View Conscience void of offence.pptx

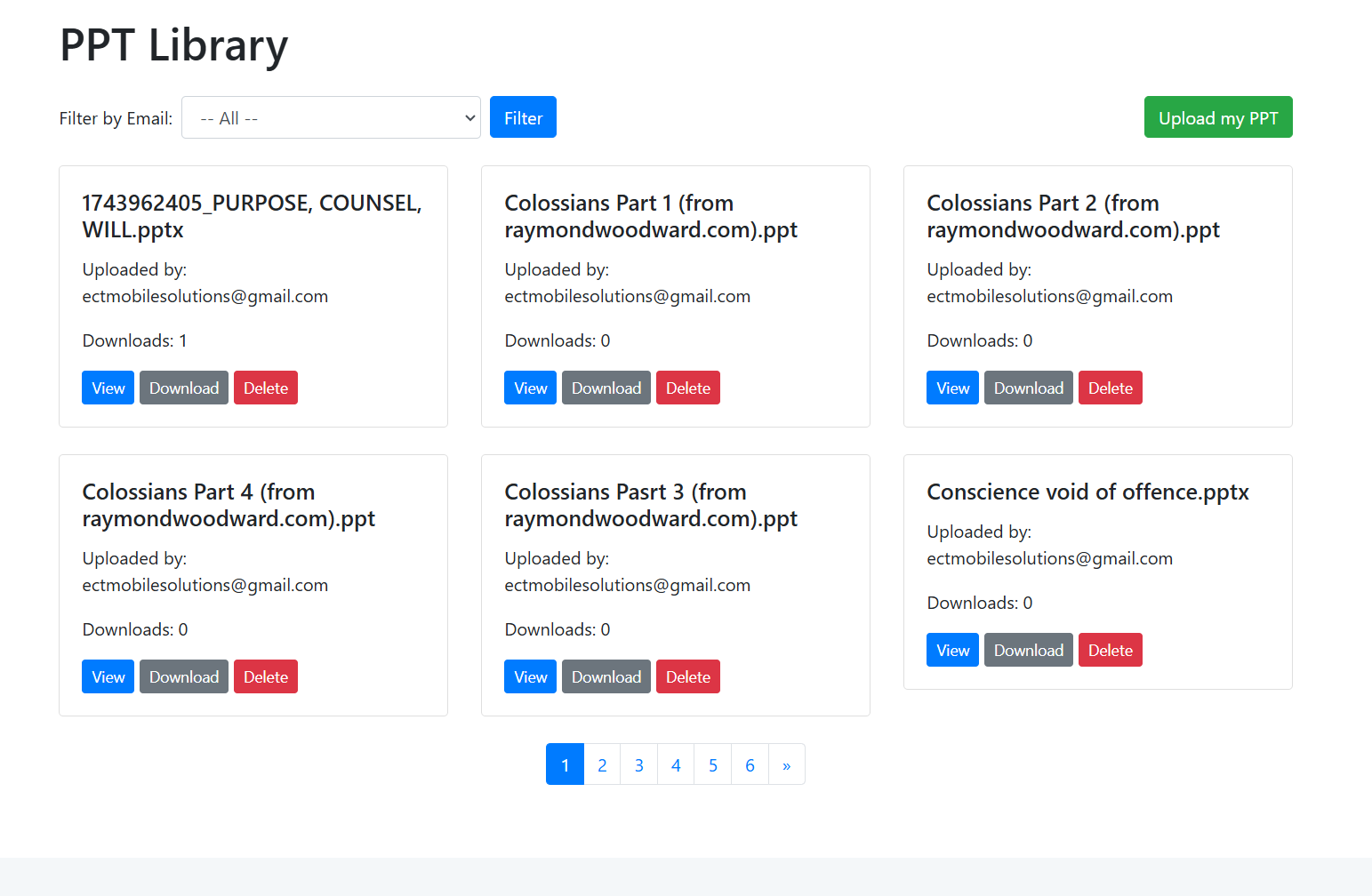coord(951,649)
